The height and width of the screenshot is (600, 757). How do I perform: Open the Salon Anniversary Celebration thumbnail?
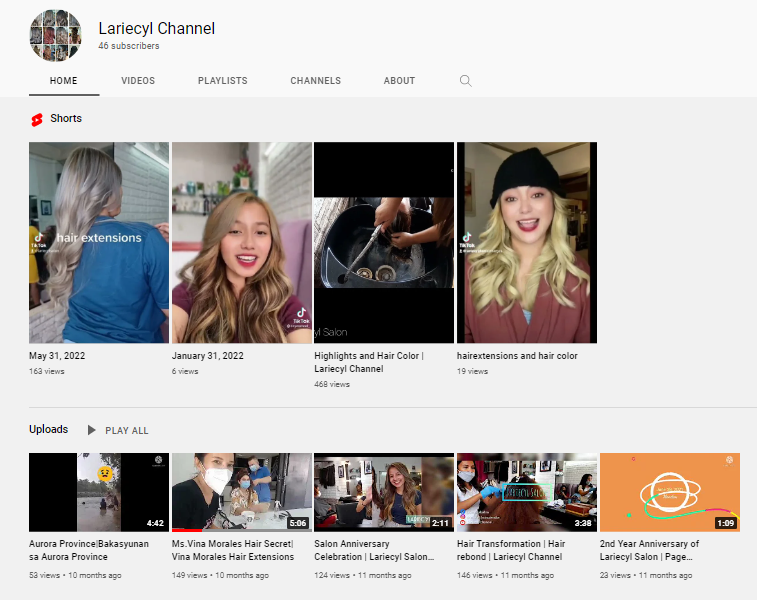[384, 492]
